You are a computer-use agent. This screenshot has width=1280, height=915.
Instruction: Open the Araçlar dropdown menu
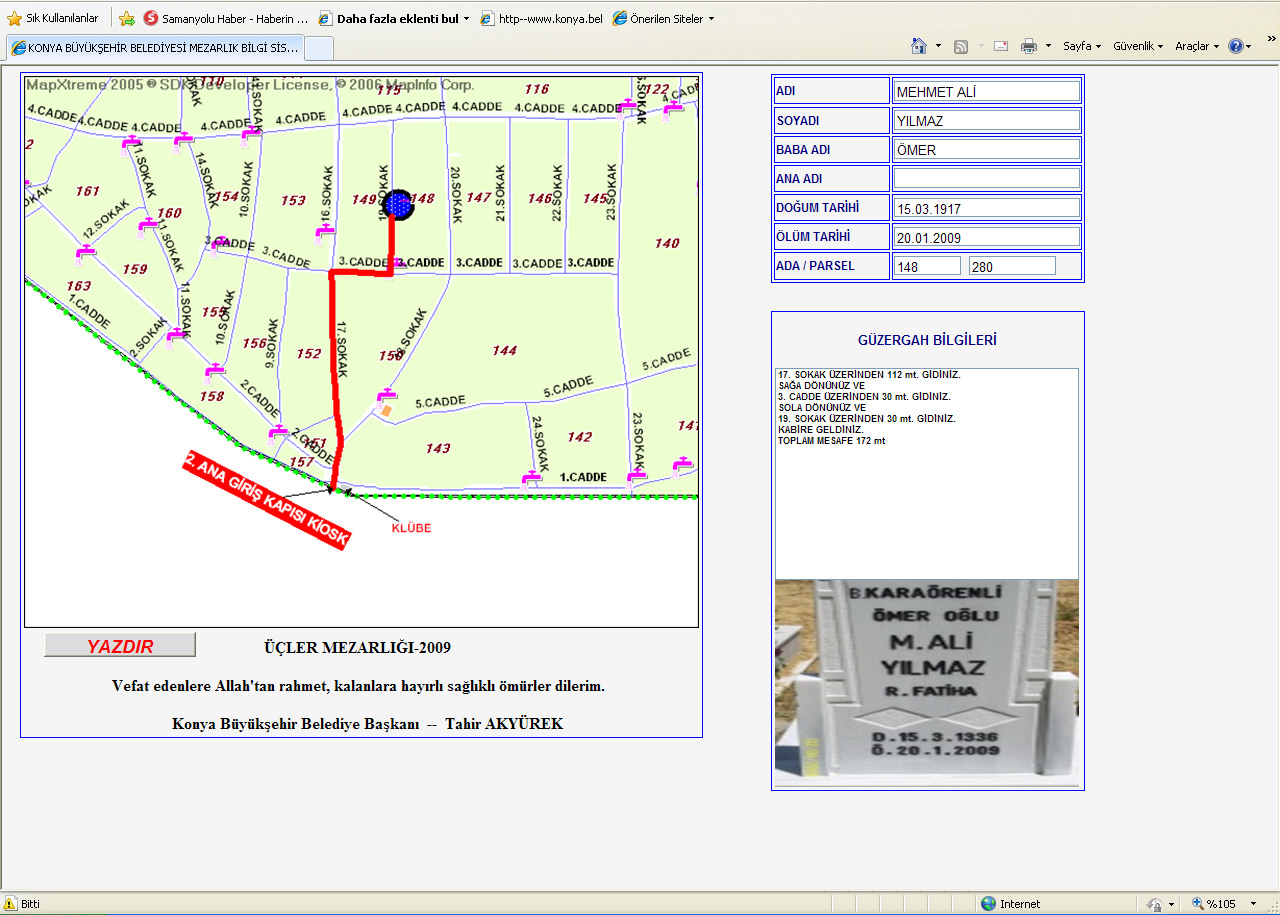coord(1197,46)
